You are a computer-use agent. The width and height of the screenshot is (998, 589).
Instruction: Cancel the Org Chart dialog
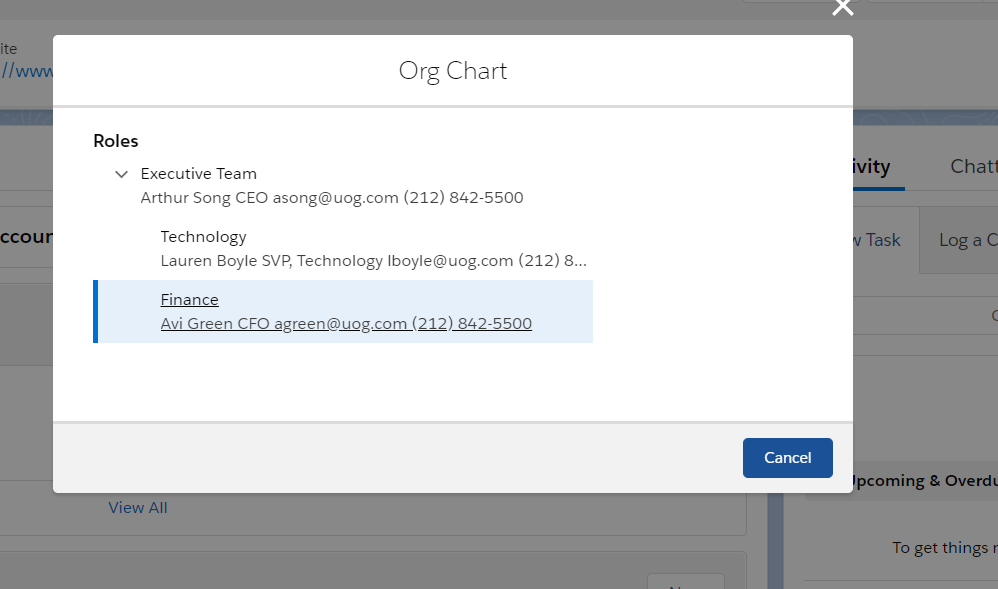pos(787,457)
